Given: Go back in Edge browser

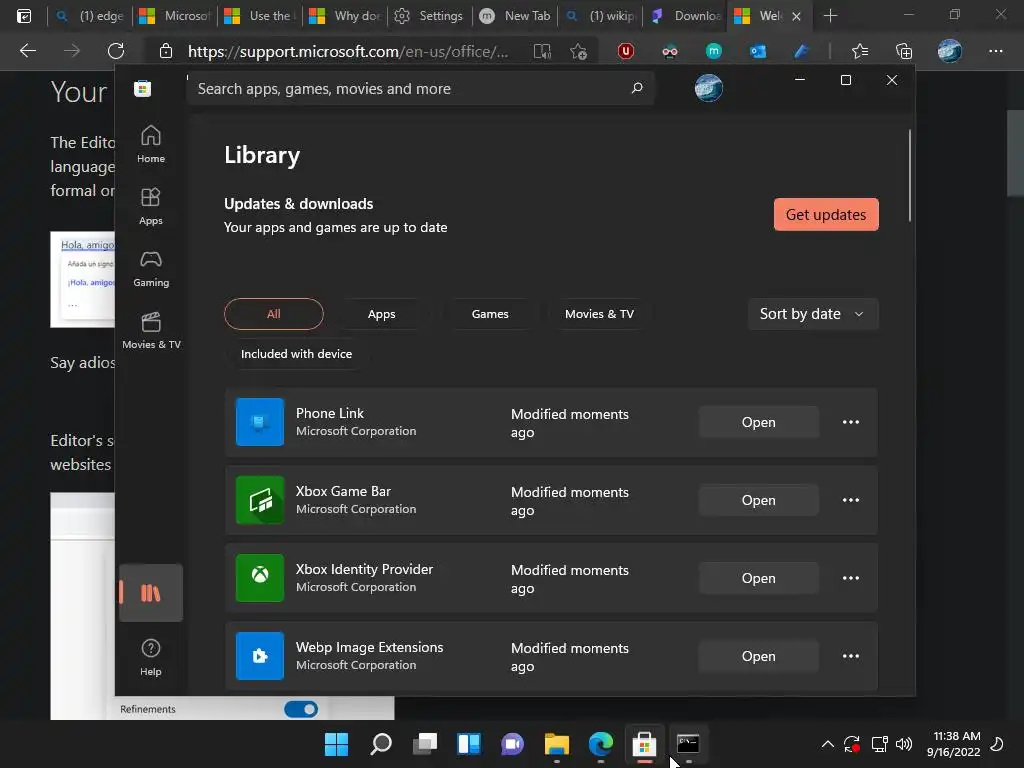Looking at the screenshot, I should coord(28,51).
